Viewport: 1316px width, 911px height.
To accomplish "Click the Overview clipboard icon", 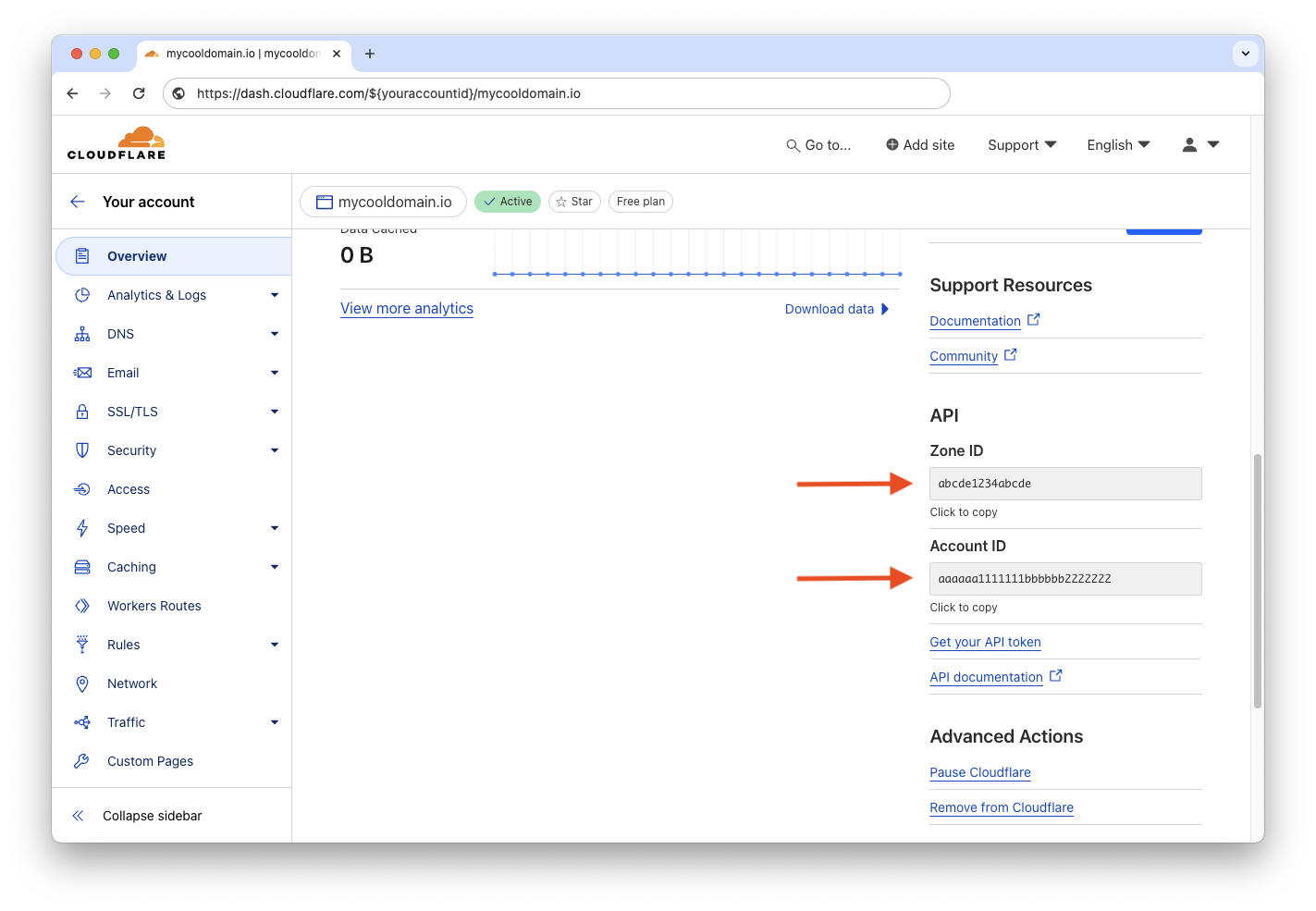I will pos(82,256).
